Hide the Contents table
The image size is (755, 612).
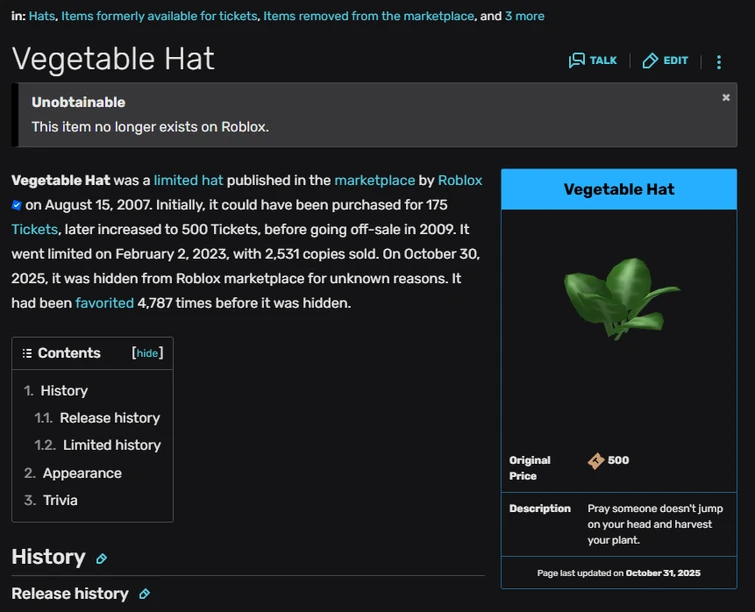147,353
